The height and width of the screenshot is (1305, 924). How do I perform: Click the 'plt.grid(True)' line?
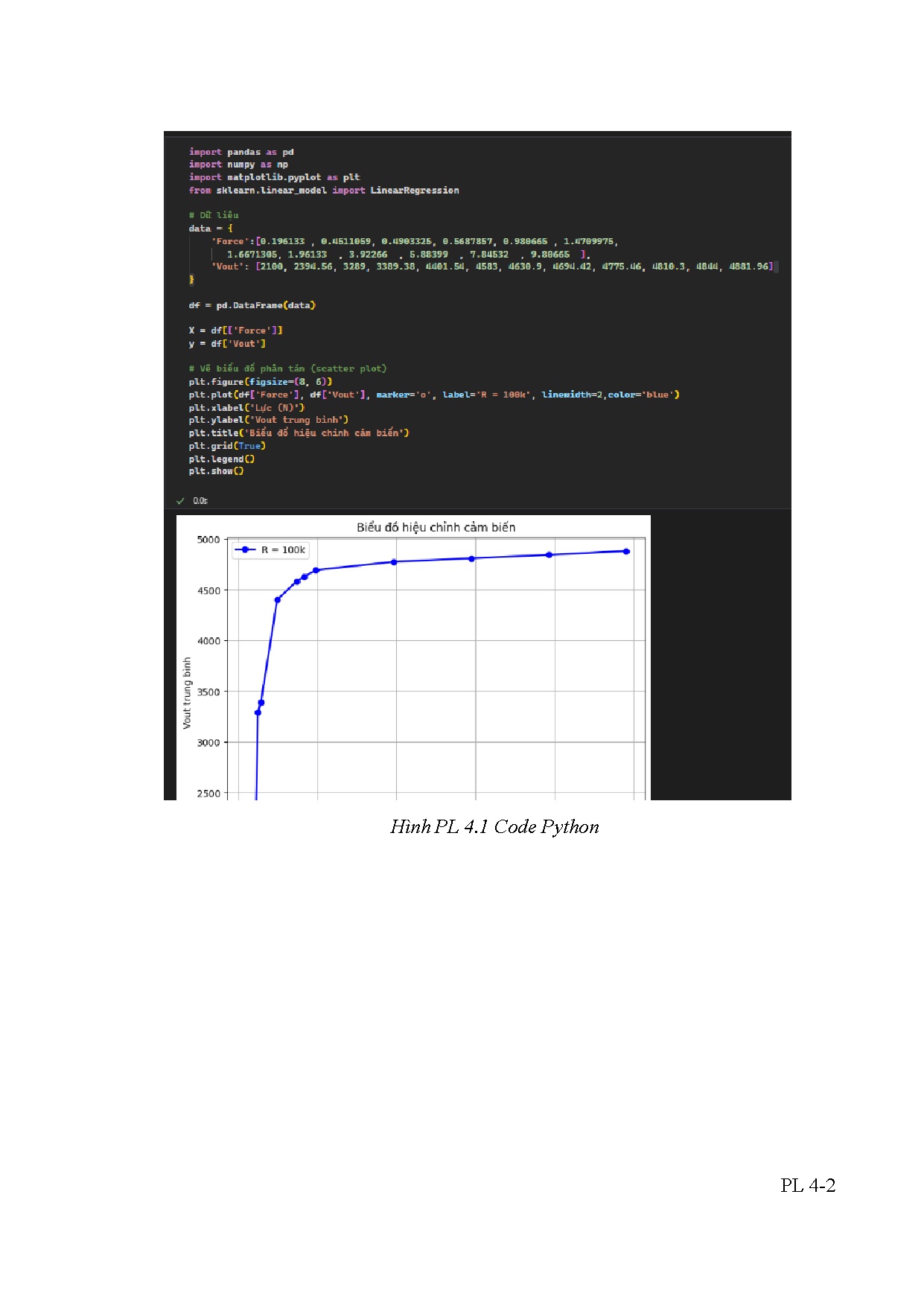tap(227, 446)
